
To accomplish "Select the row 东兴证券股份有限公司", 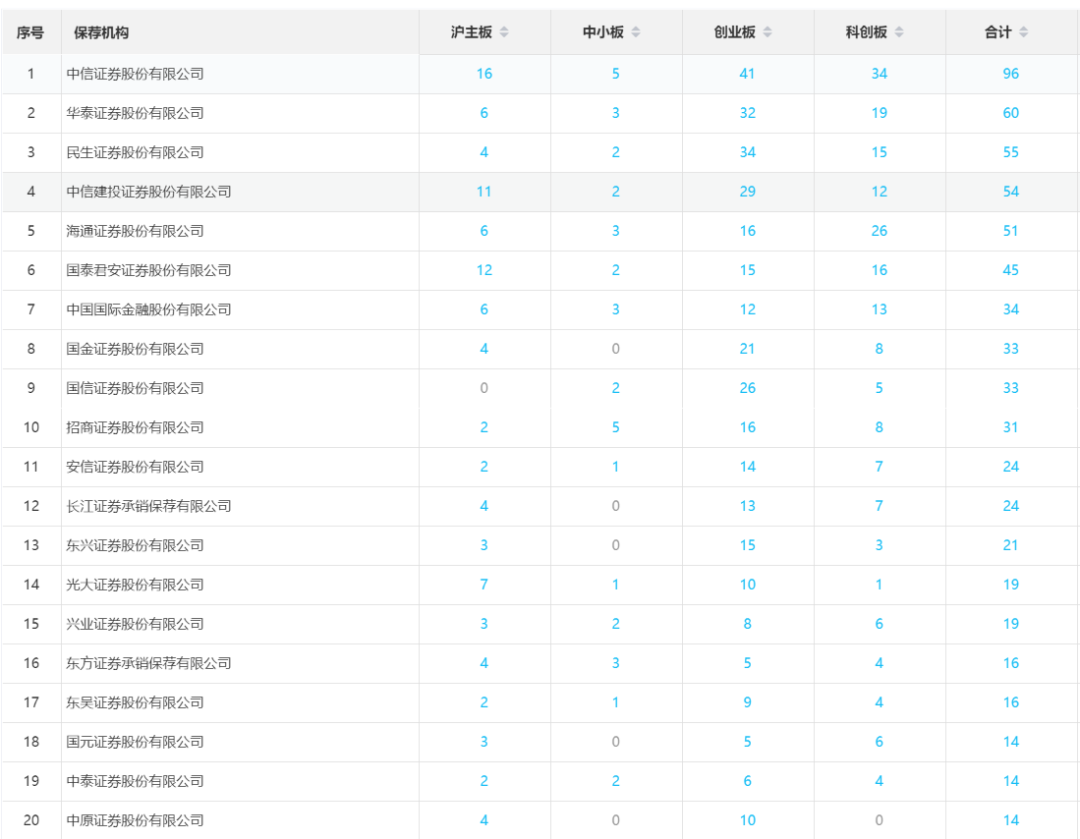I will (x=540, y=545).
